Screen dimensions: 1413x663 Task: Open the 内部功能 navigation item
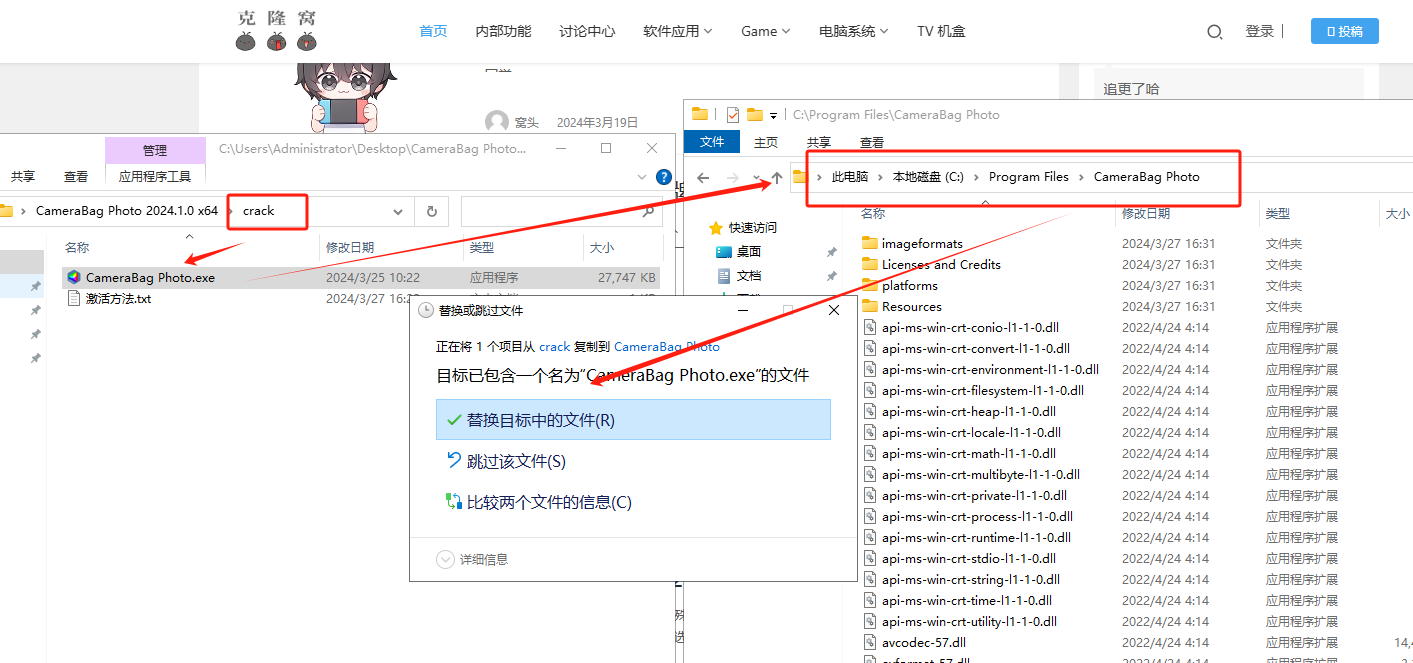pos(503,31)
